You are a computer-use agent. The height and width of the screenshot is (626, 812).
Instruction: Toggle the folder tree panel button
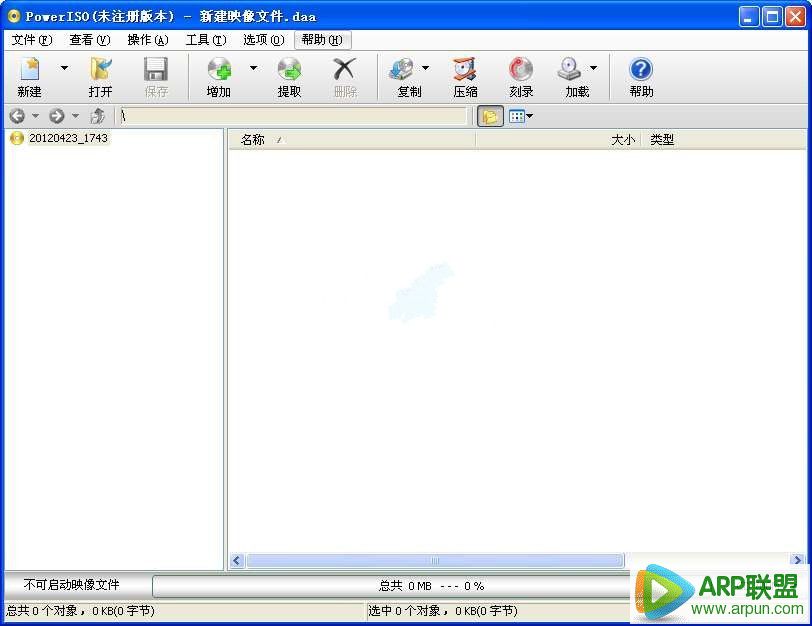tap(490, 117)
